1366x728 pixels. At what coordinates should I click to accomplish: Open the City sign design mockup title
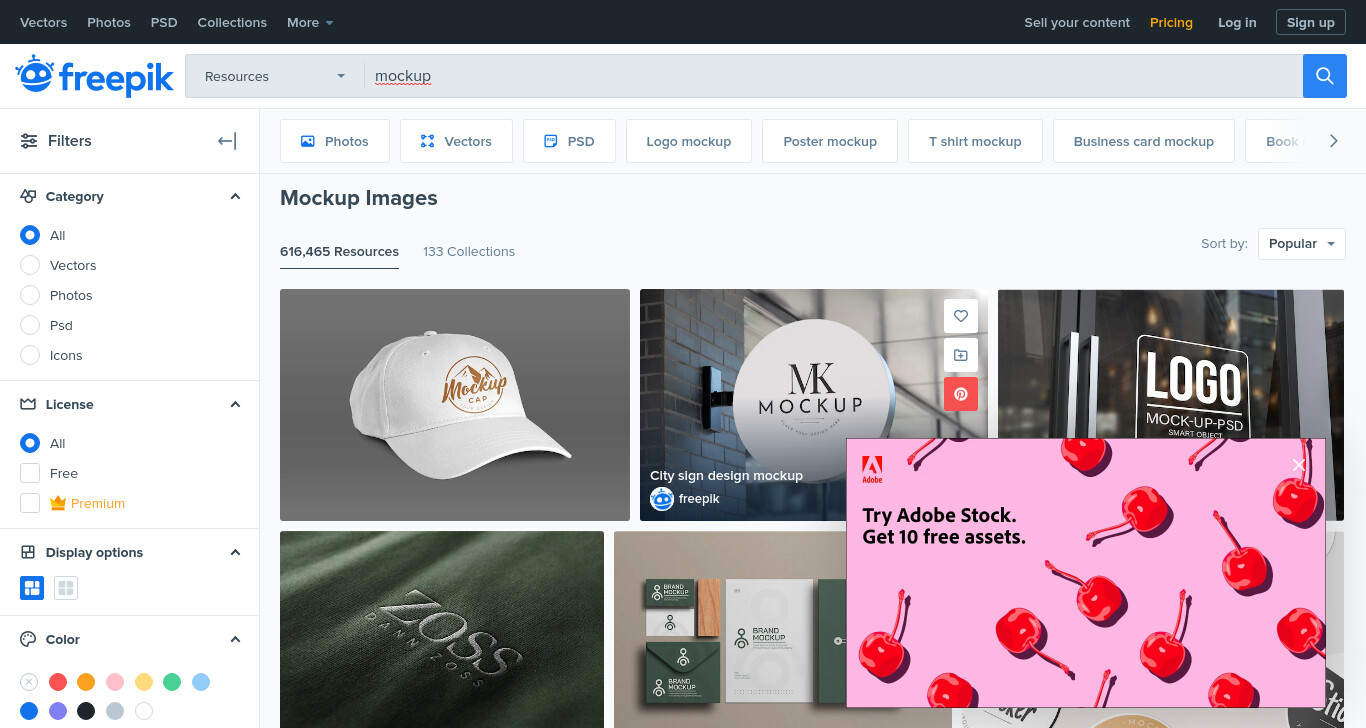[x=726, y=475]
